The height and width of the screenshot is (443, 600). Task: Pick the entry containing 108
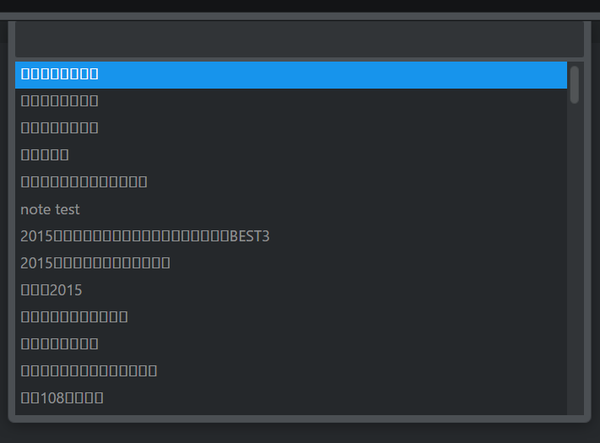click(x=291, y=398)
